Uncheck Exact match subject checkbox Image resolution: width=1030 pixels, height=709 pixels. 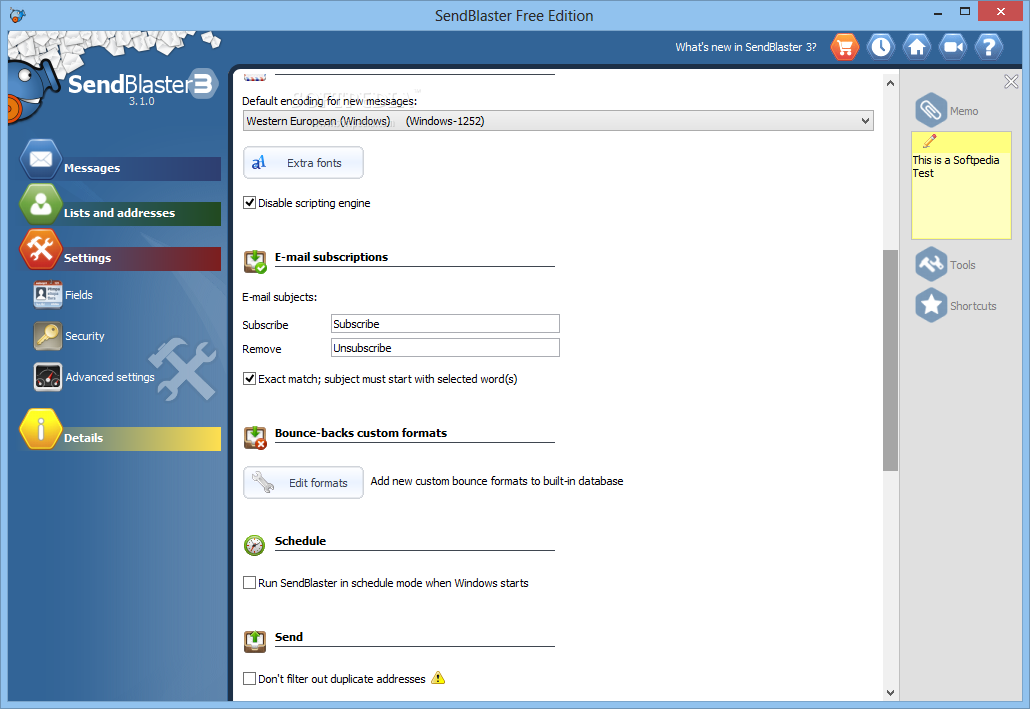[250, 378]
